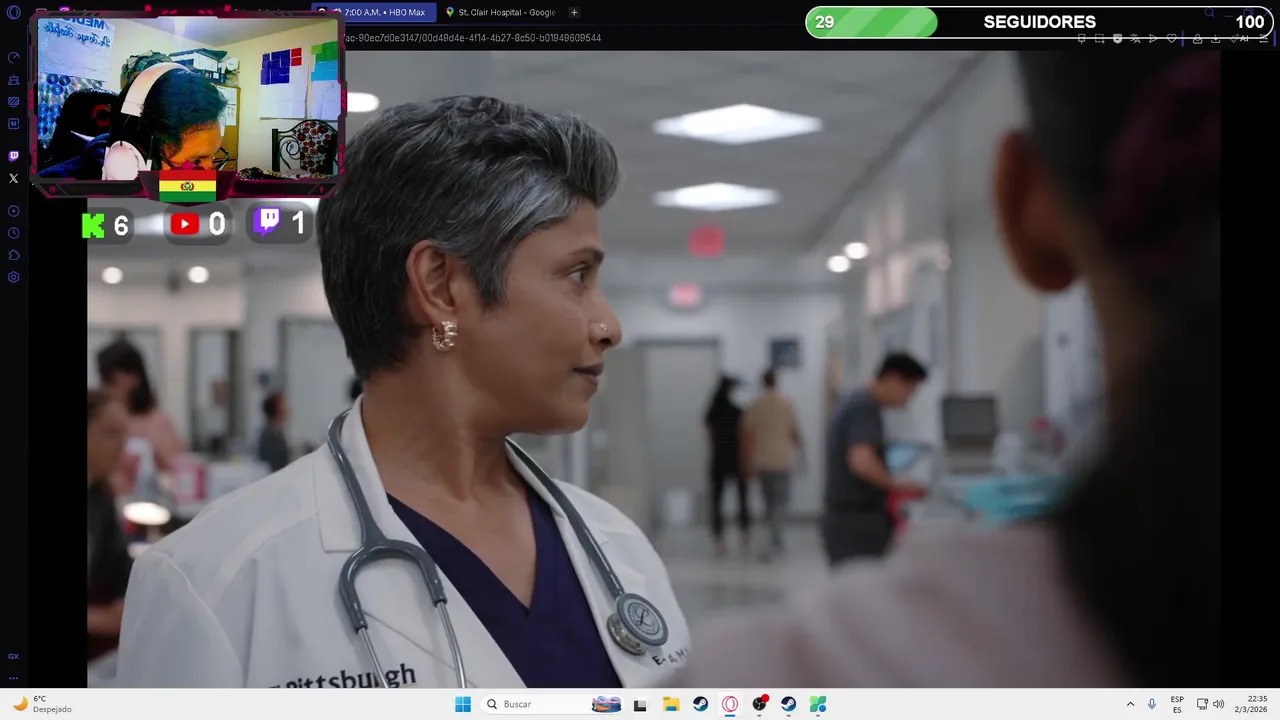Open volume control from the speaker icon

pos(1218,704)
